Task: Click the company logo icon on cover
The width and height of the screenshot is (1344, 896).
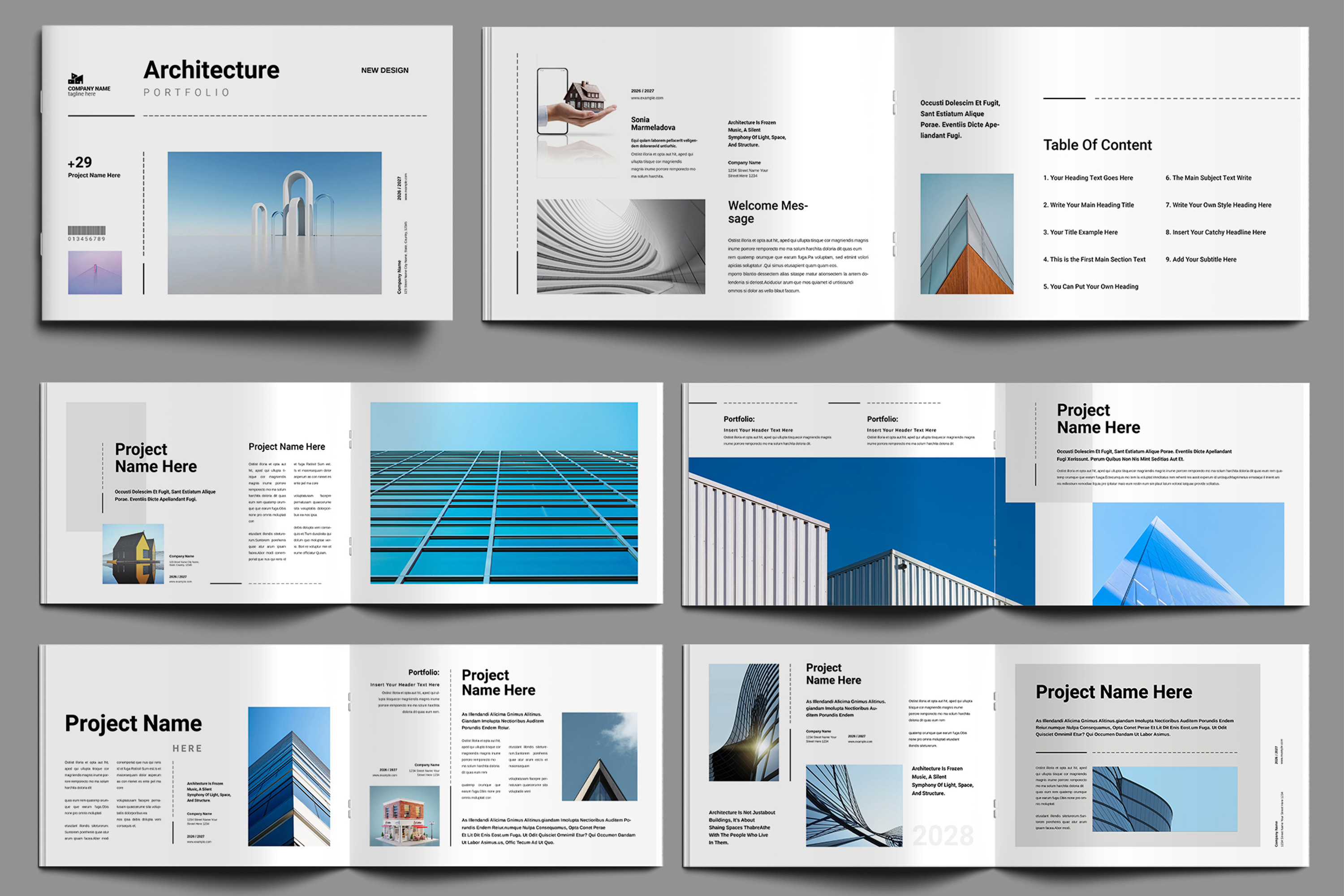Action: tap(76, 78)
